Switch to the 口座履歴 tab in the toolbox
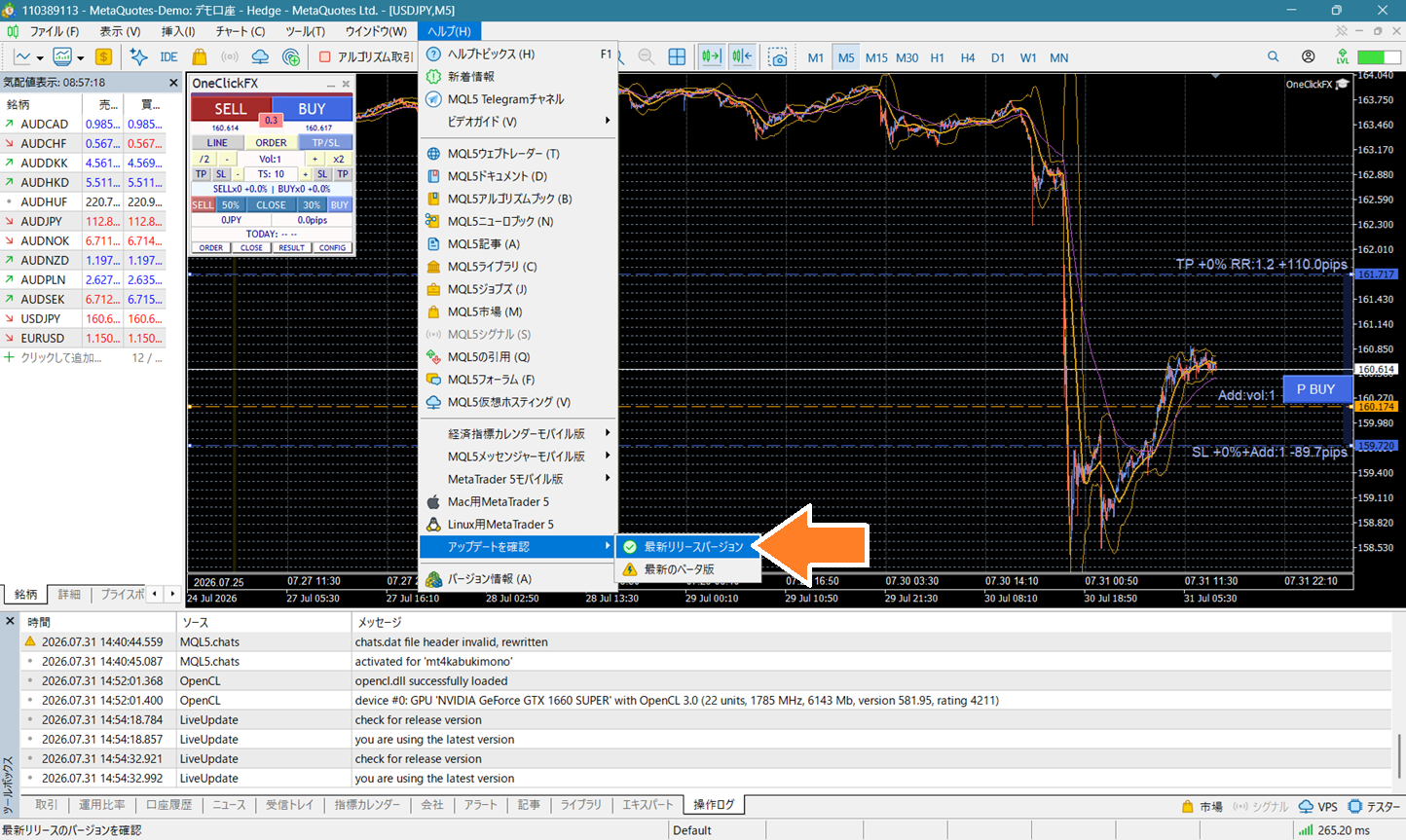This screenshot has height=840, width=1406. tap(168, 805)
